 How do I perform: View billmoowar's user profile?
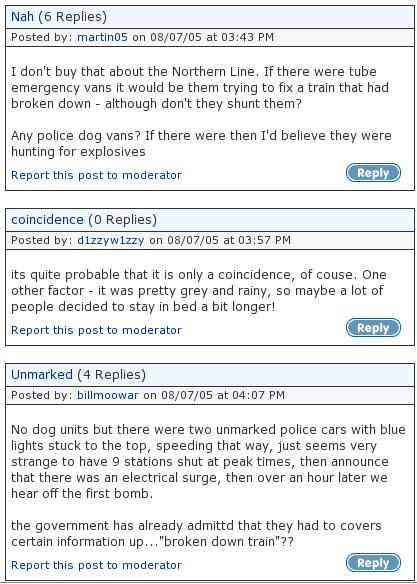pos(108,395)
